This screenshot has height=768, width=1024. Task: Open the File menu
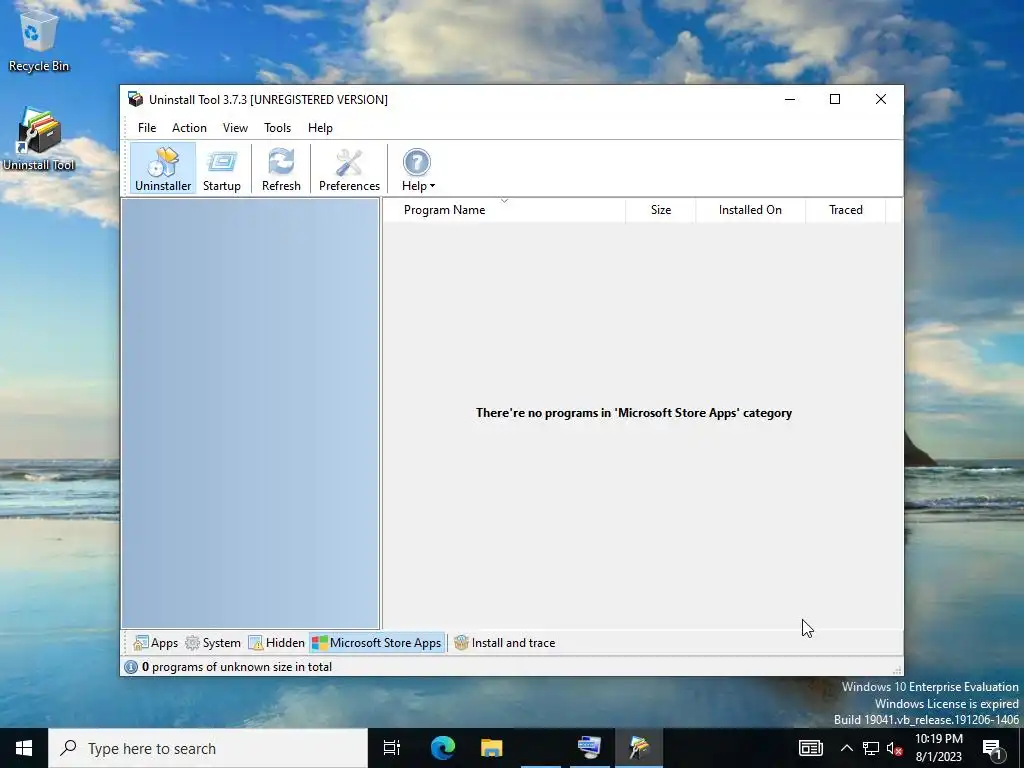click(147, 128)
